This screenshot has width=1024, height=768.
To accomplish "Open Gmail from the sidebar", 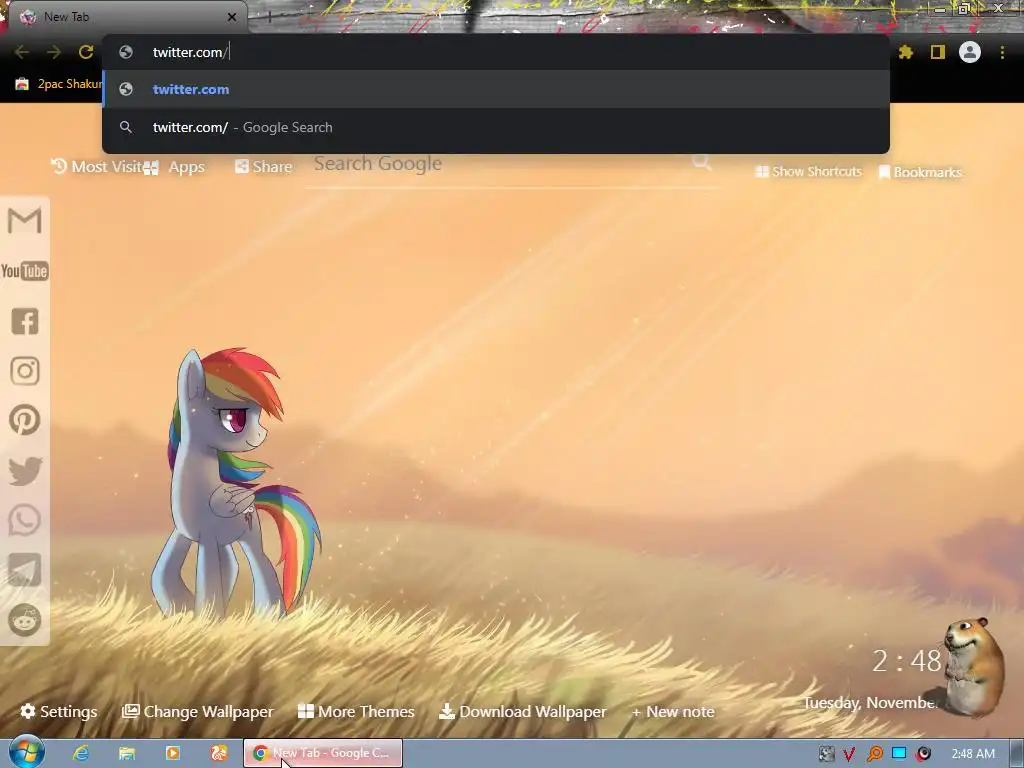I will click(25, 221).
